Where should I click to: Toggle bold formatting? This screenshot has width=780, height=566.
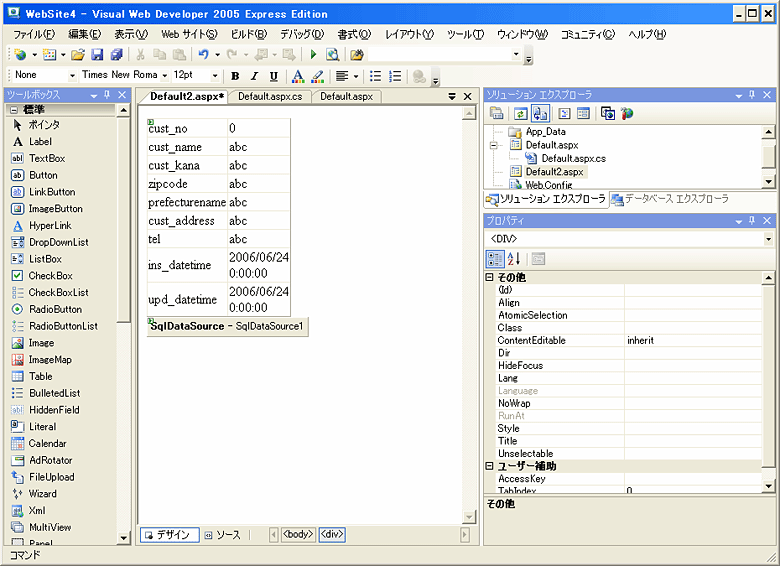(234, 76)
